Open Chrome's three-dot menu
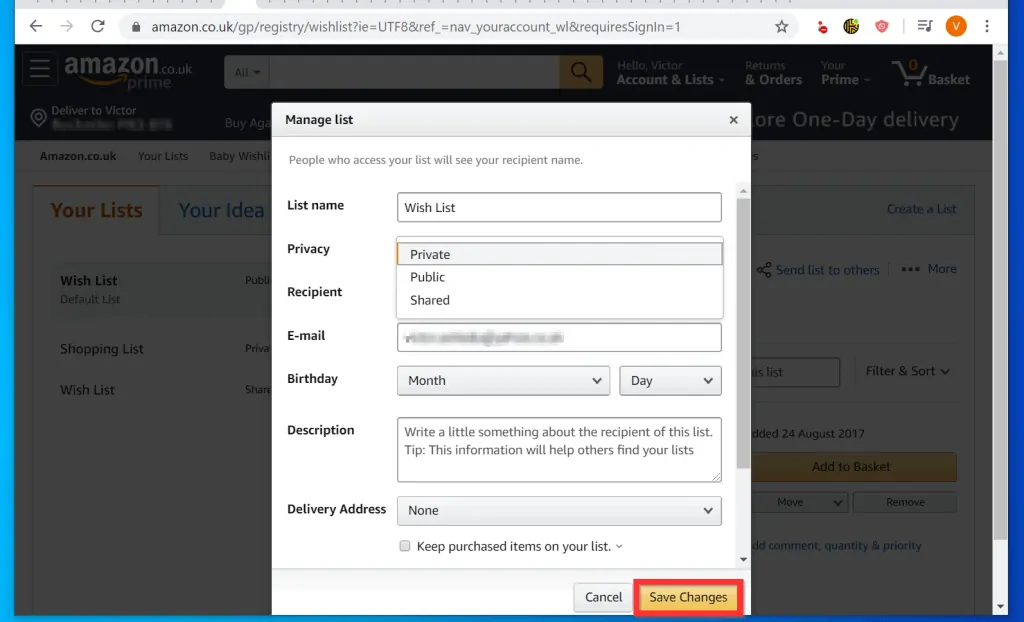1024x622 pixels. tap(988, 26)
